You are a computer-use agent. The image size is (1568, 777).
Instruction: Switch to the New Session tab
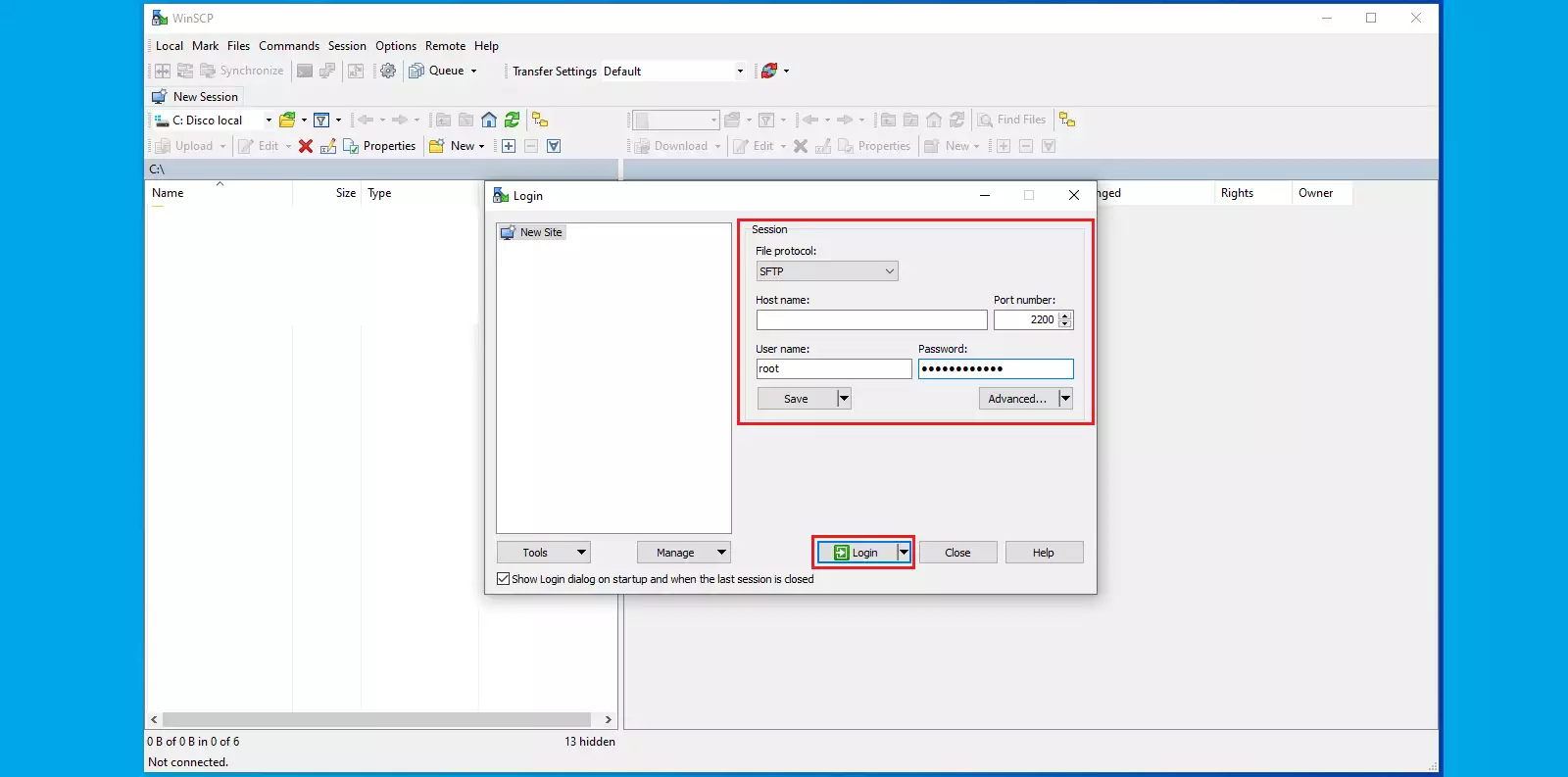click(195, 97)
